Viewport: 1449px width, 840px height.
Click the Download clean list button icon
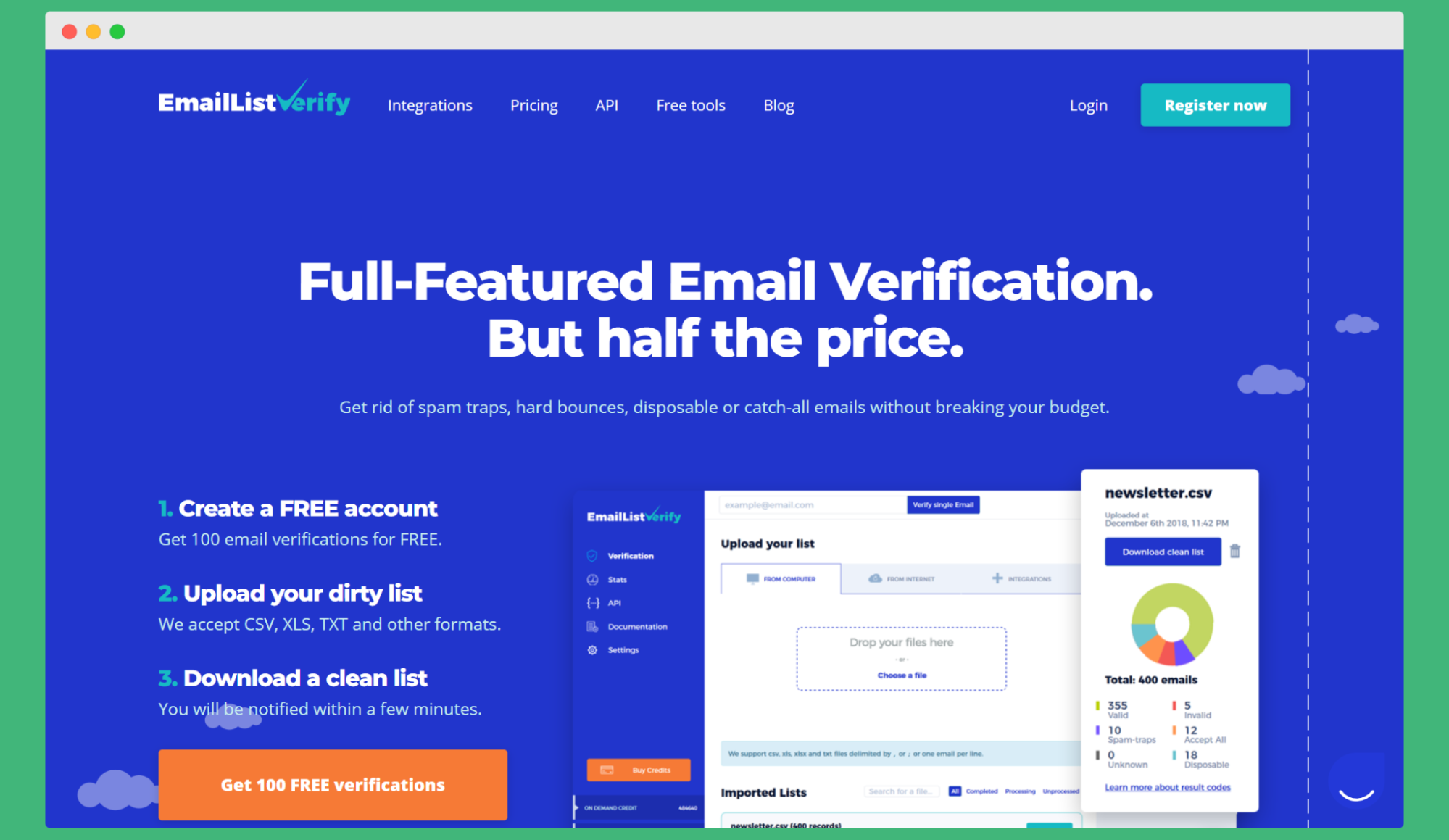[1163, 552]
